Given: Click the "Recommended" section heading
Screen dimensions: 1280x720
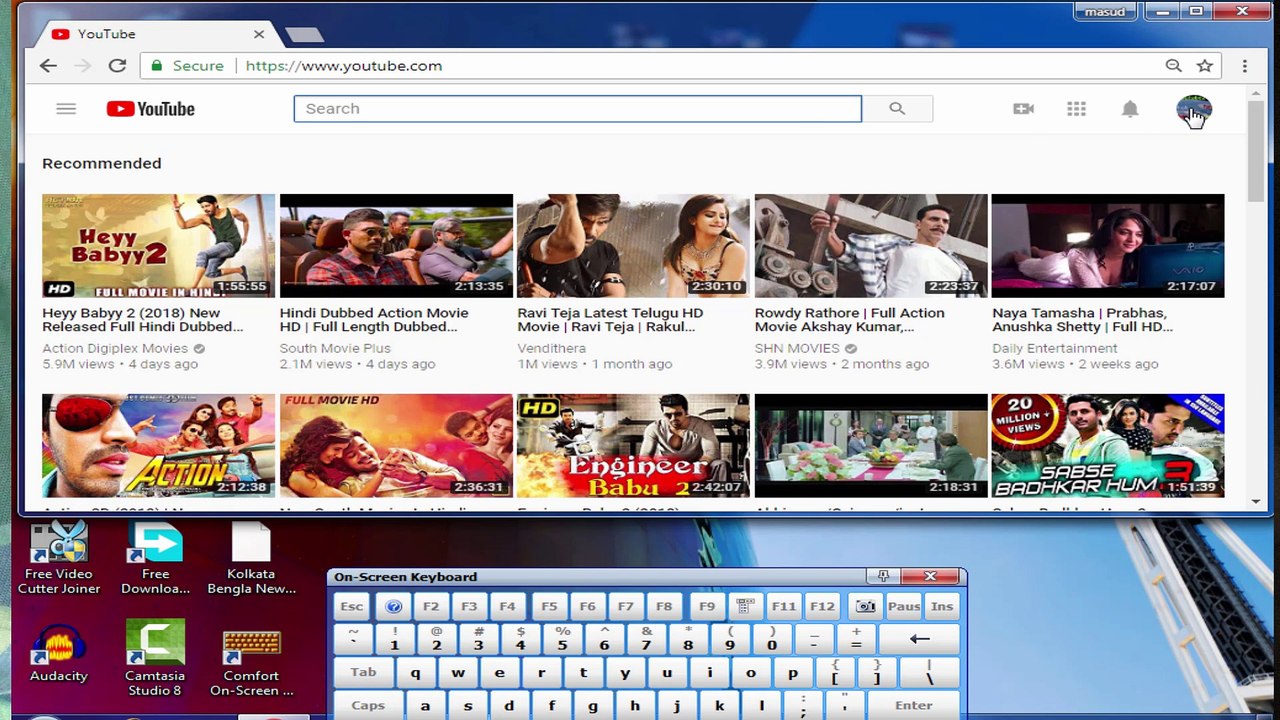Looking at the screenshot, I should (101, 163).
